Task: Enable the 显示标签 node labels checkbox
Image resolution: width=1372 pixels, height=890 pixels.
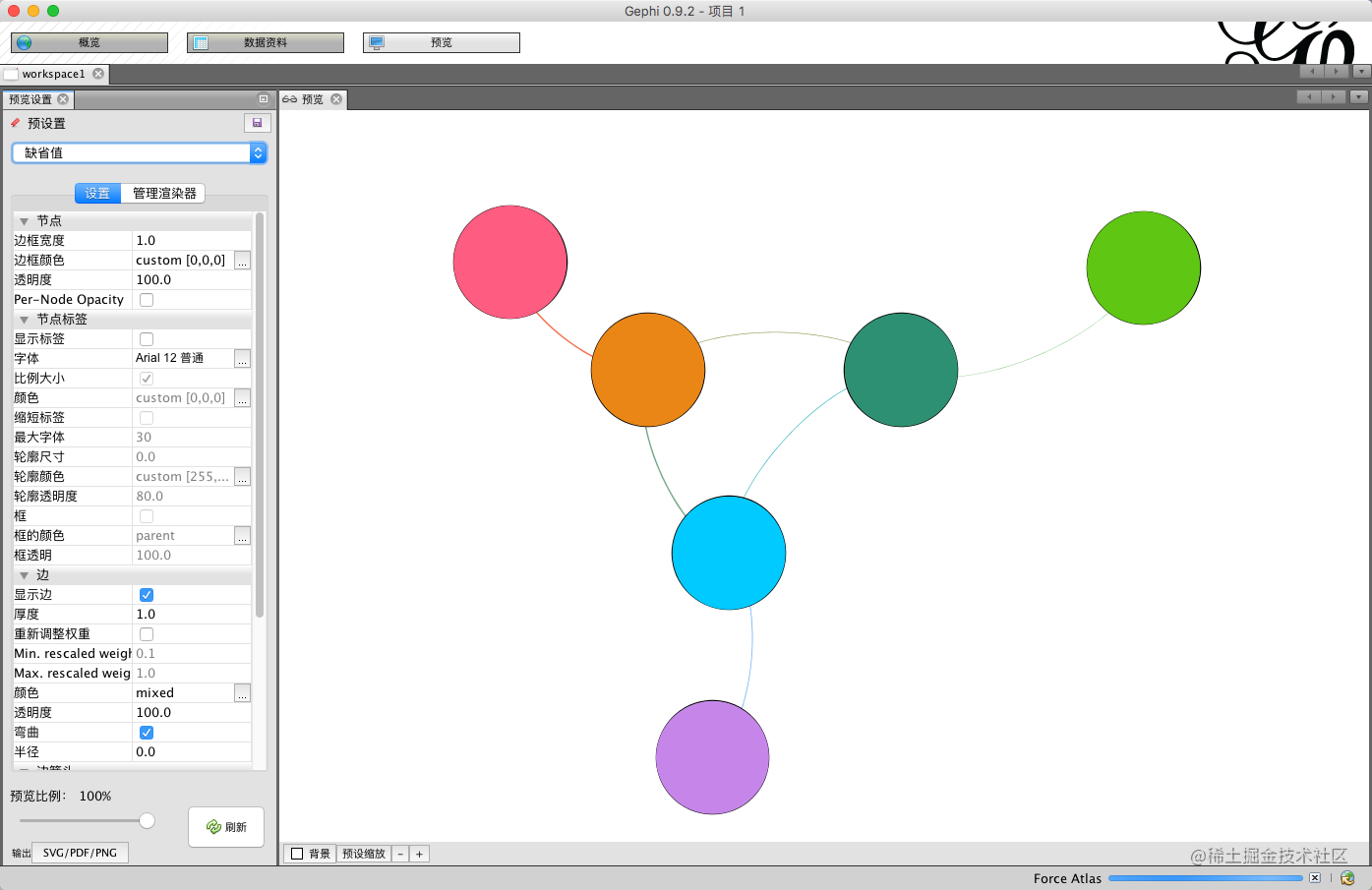Action: pos(146,338)
